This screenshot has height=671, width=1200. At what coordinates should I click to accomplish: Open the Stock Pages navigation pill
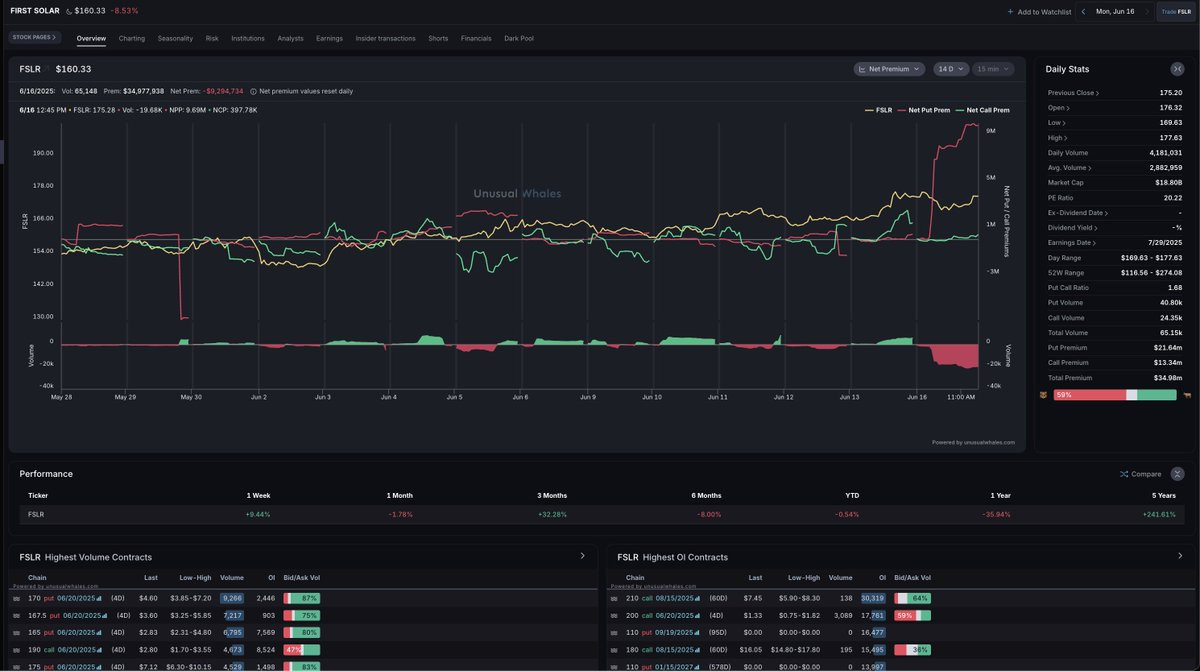(x=35, y=37)
